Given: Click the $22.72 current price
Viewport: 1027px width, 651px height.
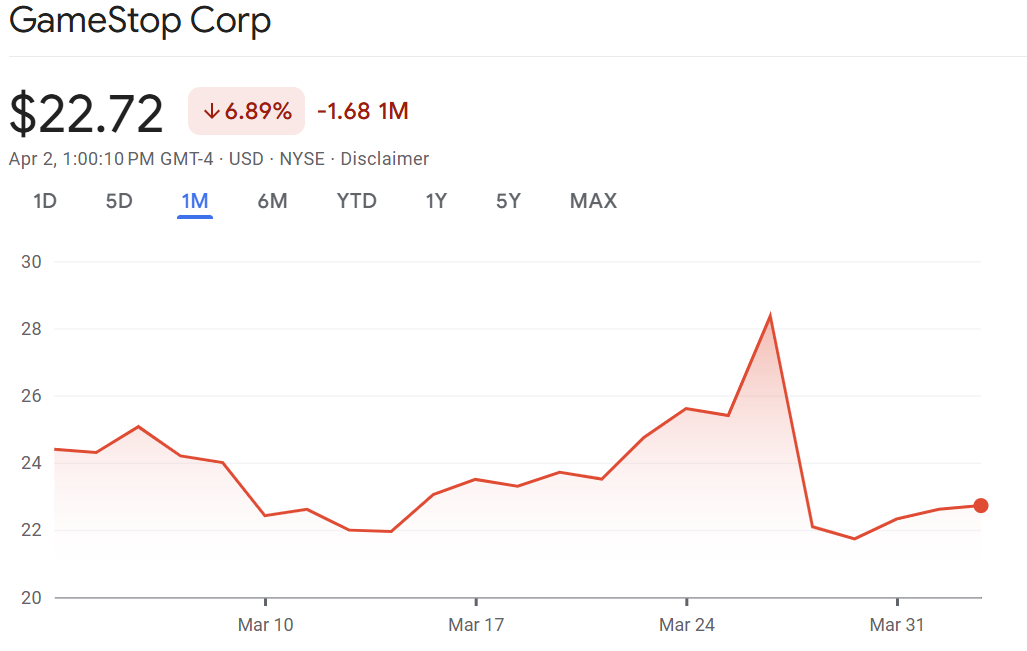Looking at the screenshot, I should click(x=86, y=113).
